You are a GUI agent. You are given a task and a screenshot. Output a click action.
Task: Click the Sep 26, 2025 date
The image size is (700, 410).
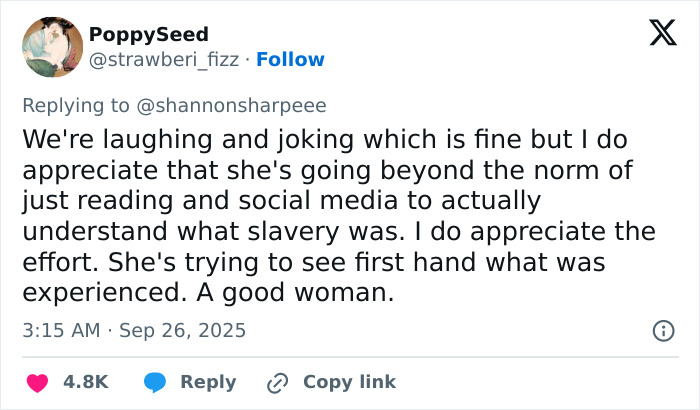[182, 330]
